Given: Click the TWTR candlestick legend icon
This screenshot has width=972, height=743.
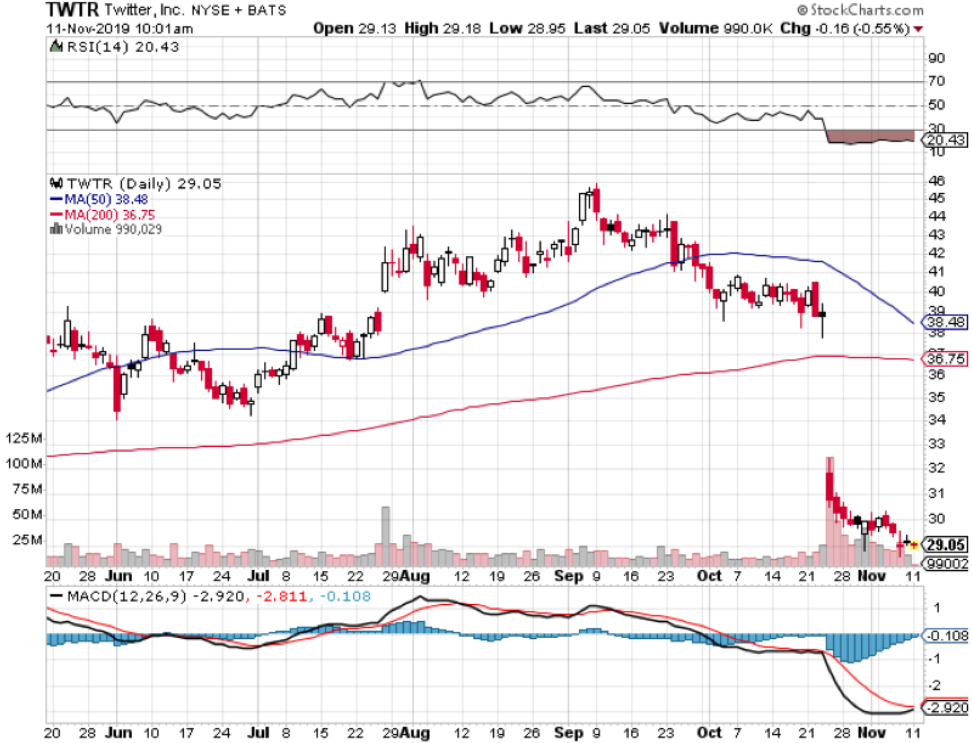Looking at the screenshot, I should (56, 183).
